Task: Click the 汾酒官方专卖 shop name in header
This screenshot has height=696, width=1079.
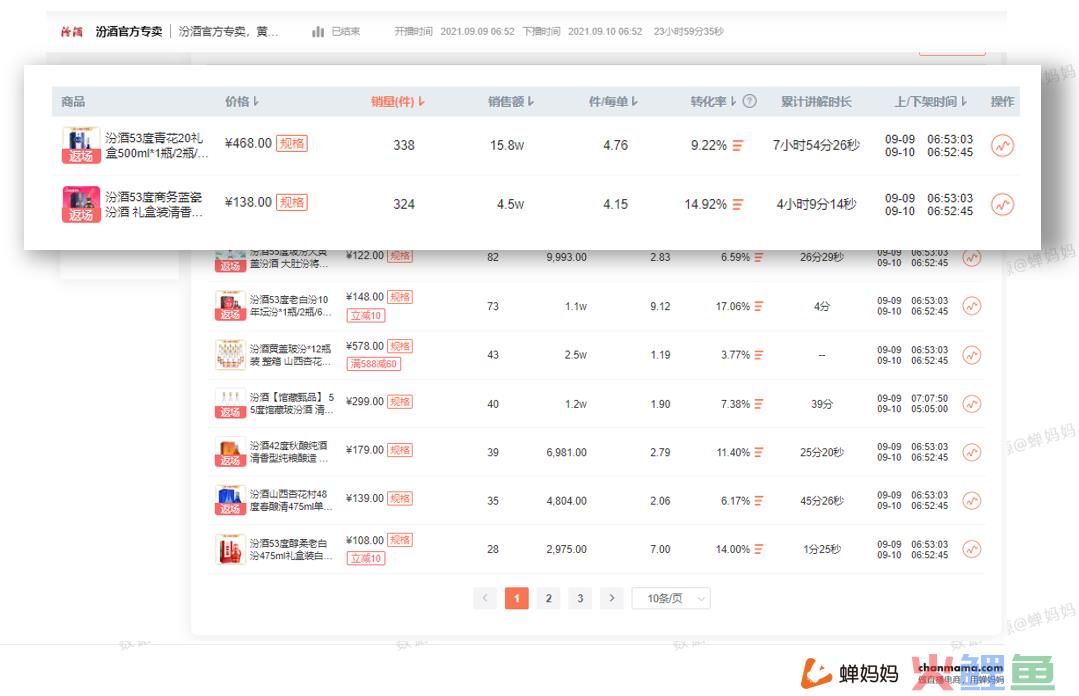Action: pos(129,32)
